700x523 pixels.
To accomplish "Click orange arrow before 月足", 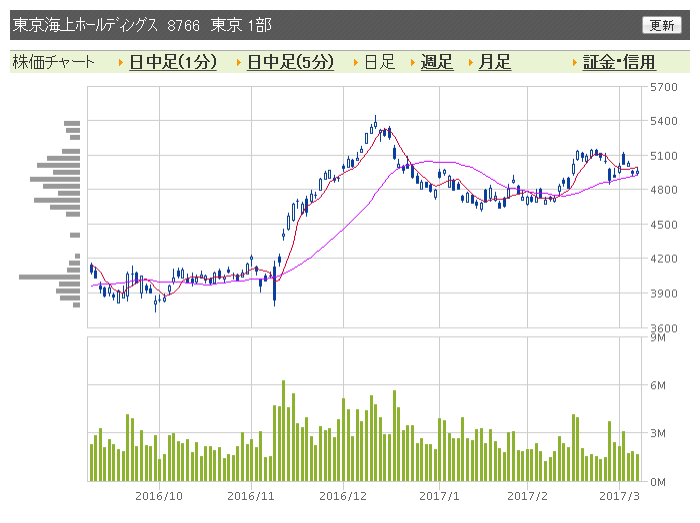I will click(x=471, y=62).
